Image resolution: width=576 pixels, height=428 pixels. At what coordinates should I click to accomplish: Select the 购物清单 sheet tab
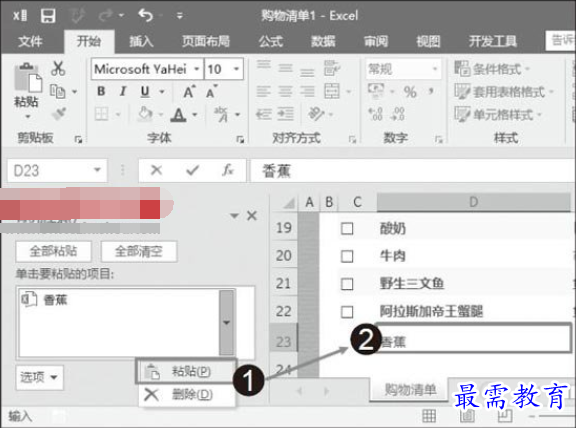click(x=410, y=389)
